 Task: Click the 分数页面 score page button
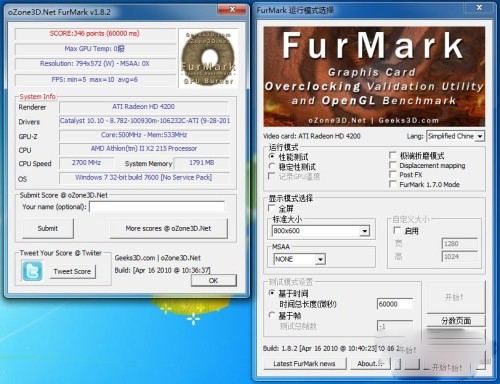pyautogui.click(x=456, y=321)
